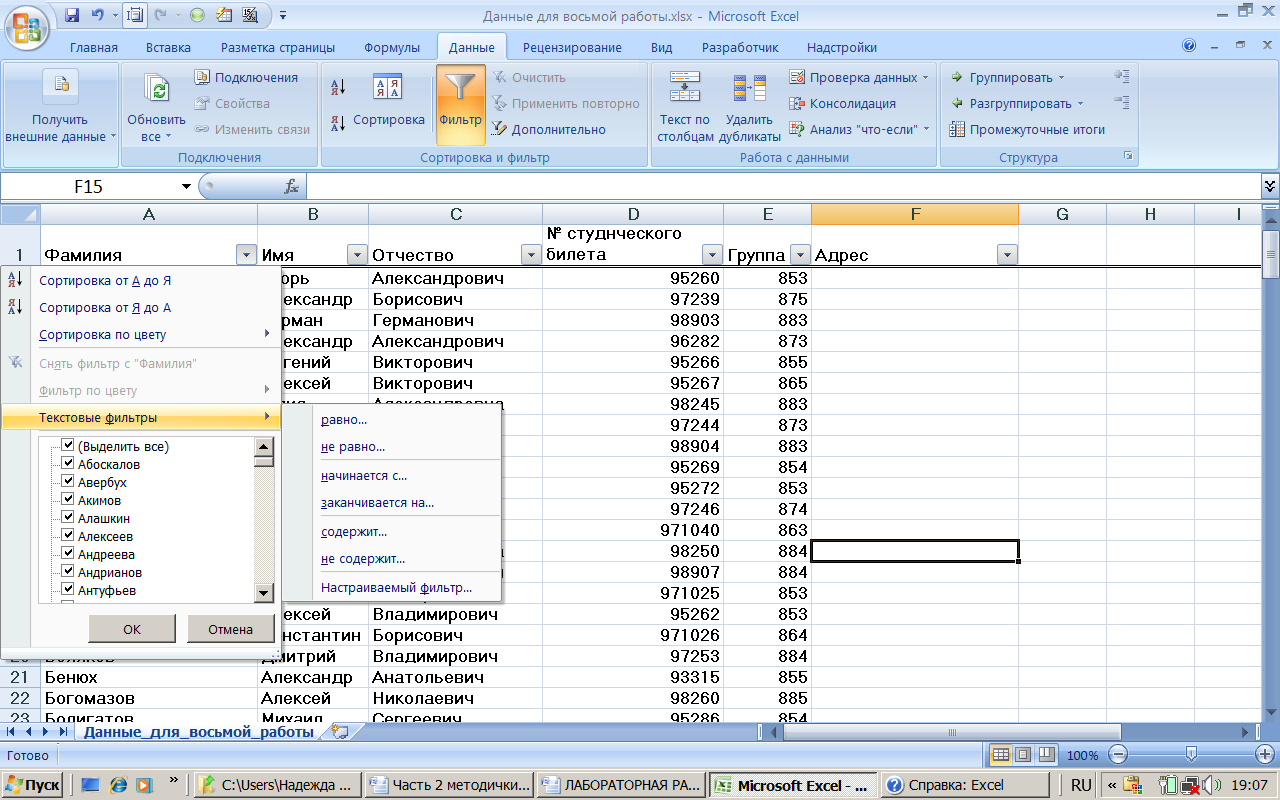Open Справка: Excel taskbar window
Image resolution: width=1280 pixels, height=800 pixels.
point(965,785)
